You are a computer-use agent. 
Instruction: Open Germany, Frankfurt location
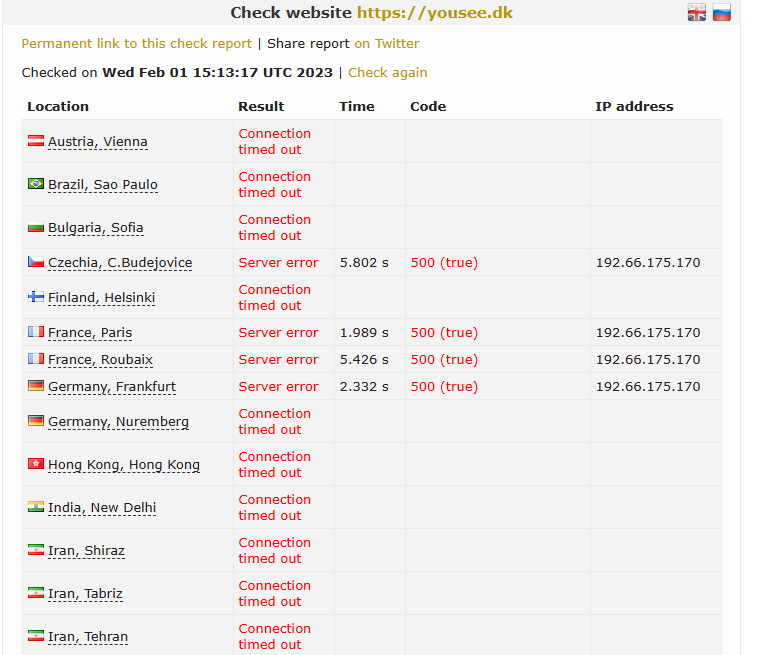coord(112,387)
